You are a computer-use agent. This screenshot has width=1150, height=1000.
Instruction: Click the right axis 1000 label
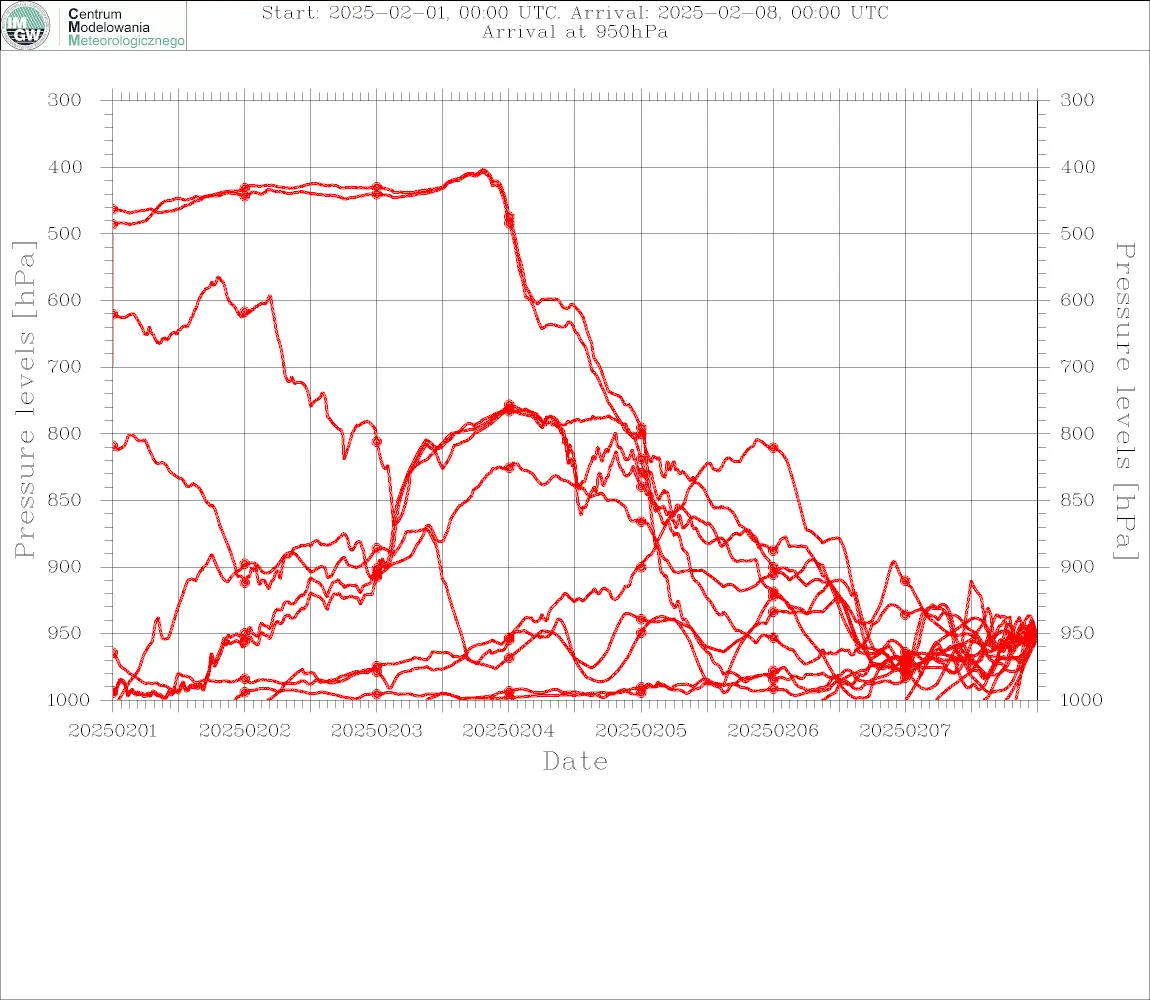1081,700
